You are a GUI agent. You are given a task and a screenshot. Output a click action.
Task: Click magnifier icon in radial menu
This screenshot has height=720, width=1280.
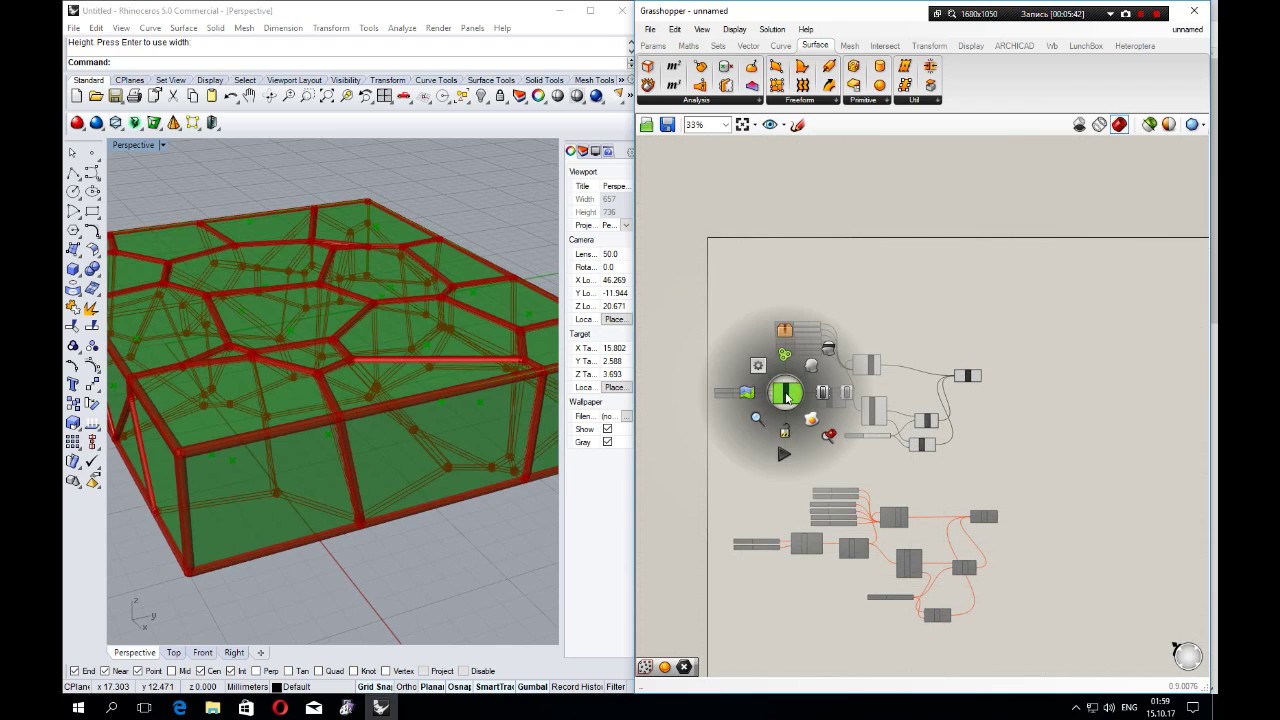[757, 419]
